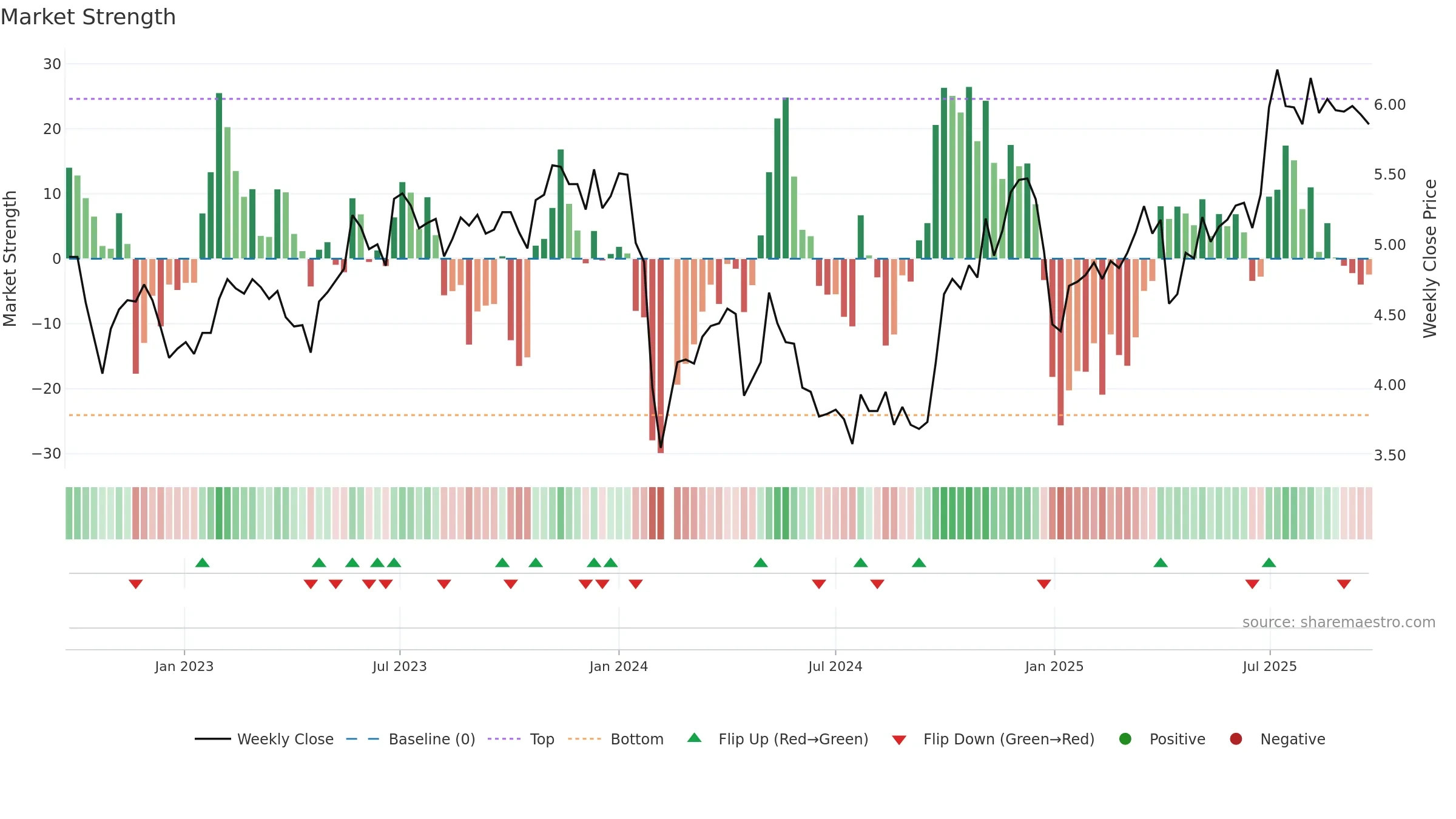Toggle the Negative legend entry

(x=1277, y=739)
